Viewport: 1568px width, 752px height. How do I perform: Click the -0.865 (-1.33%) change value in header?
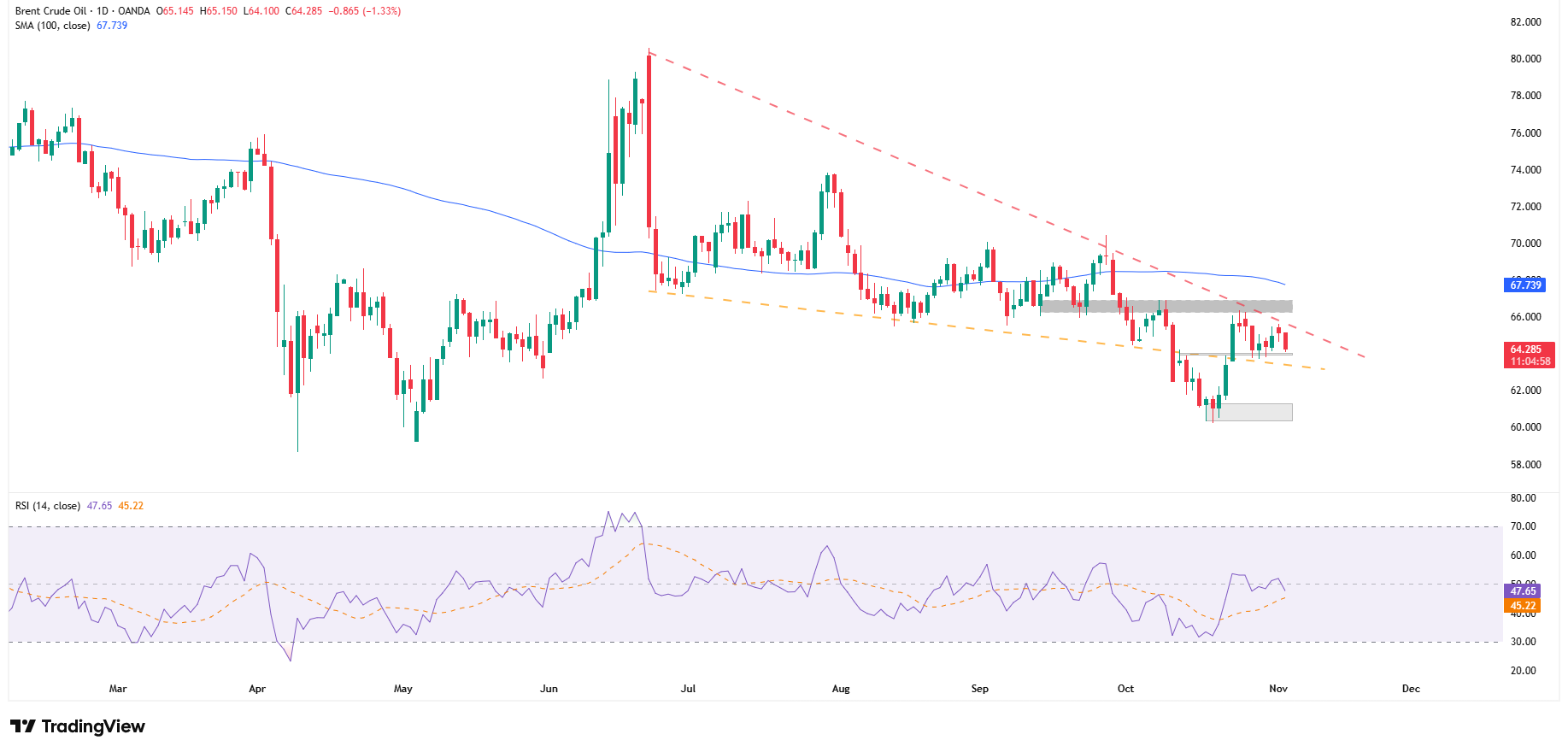point(364,11)
